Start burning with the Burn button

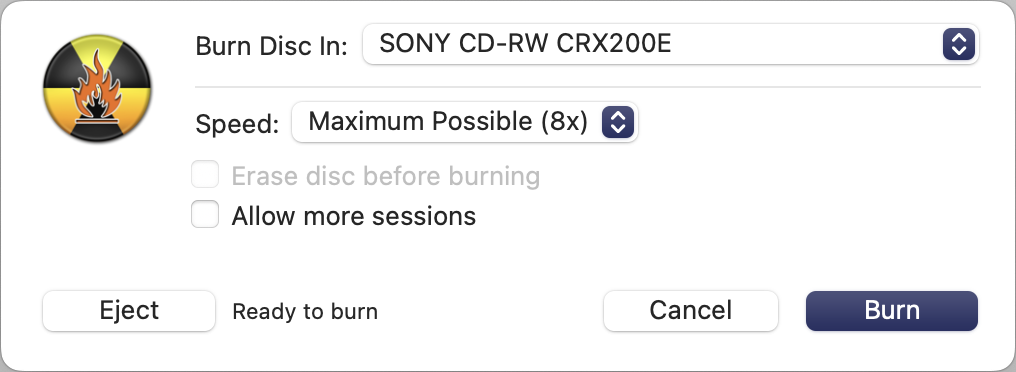(x=892, y=310)
